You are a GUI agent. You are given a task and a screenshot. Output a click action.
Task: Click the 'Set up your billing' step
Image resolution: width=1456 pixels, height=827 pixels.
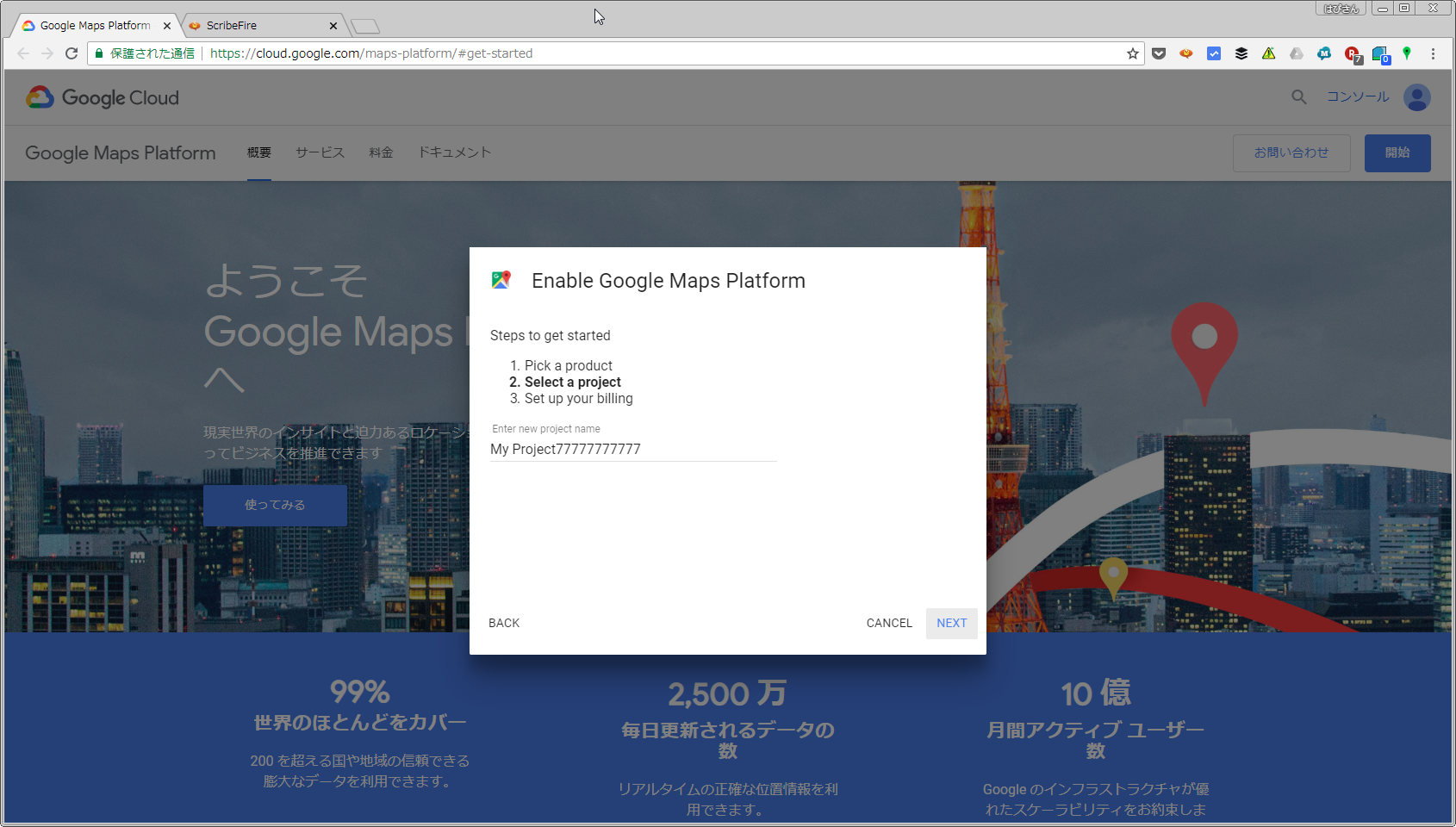pyautogui.click(x=579, y=399)
